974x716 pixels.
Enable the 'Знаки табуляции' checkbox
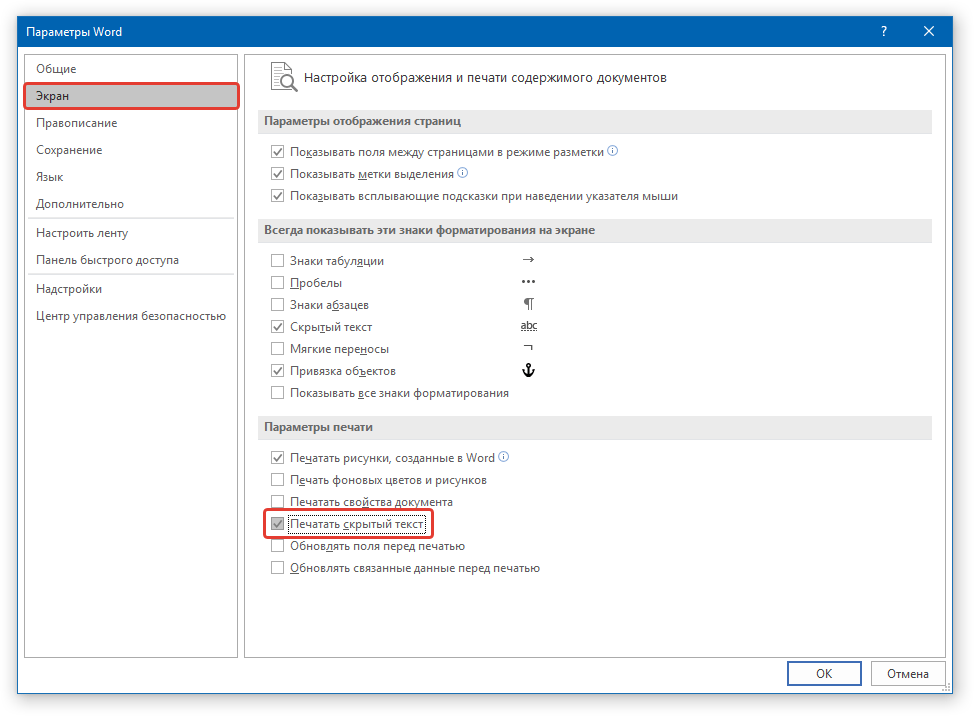pyautogui.click(x=278, y=261)
